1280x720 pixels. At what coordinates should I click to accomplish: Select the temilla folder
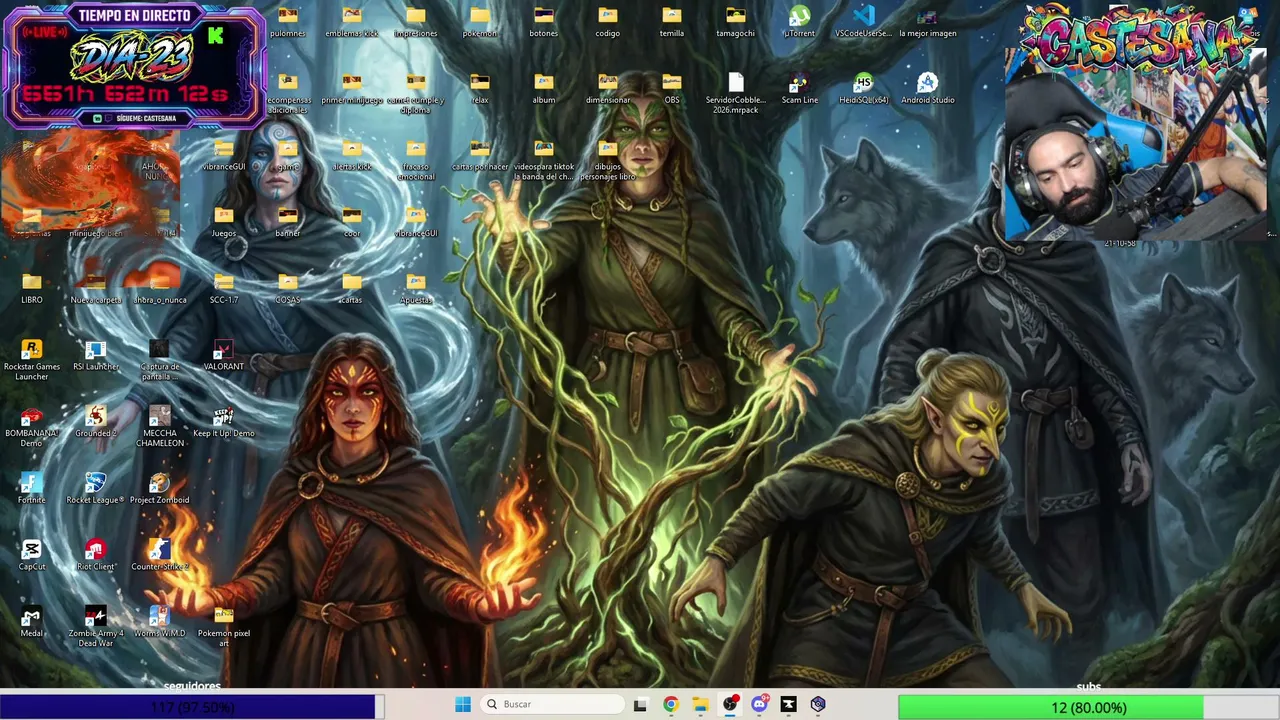672,22
